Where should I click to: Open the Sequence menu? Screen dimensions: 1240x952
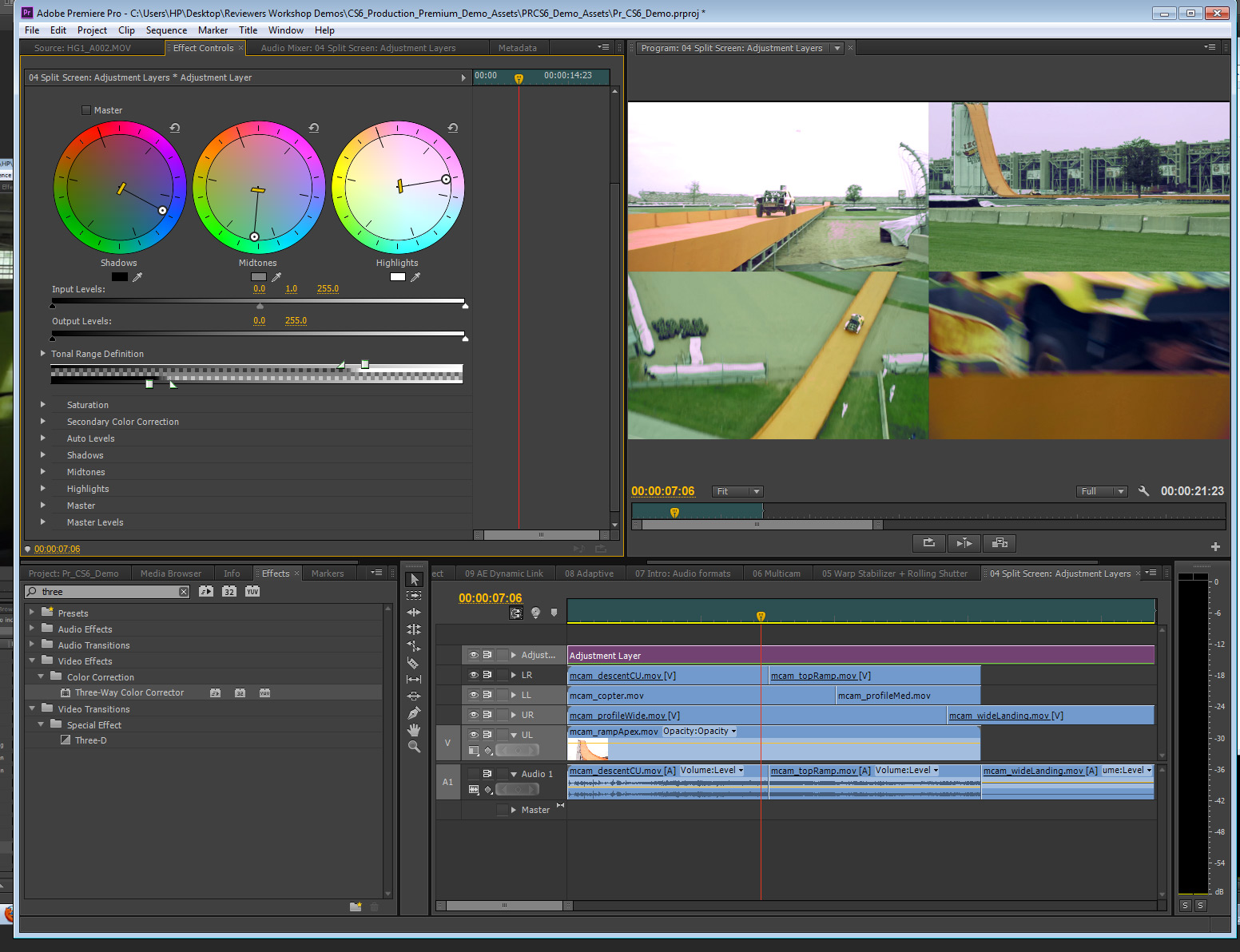[166, 30]
